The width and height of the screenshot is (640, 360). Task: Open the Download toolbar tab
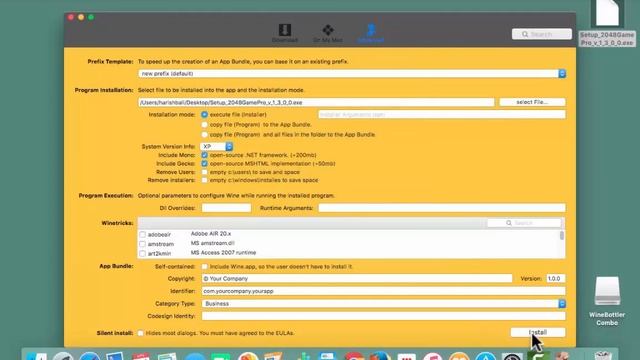pos(284,33)
